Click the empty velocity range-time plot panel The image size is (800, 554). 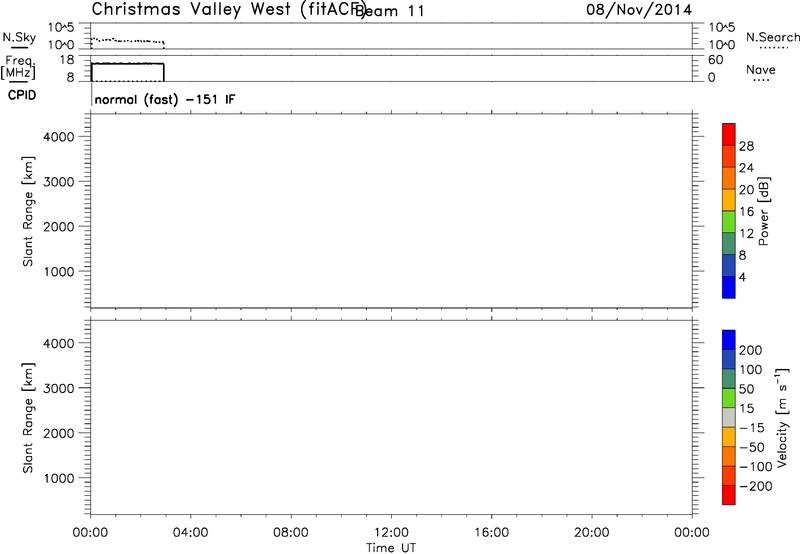[391, 418]
